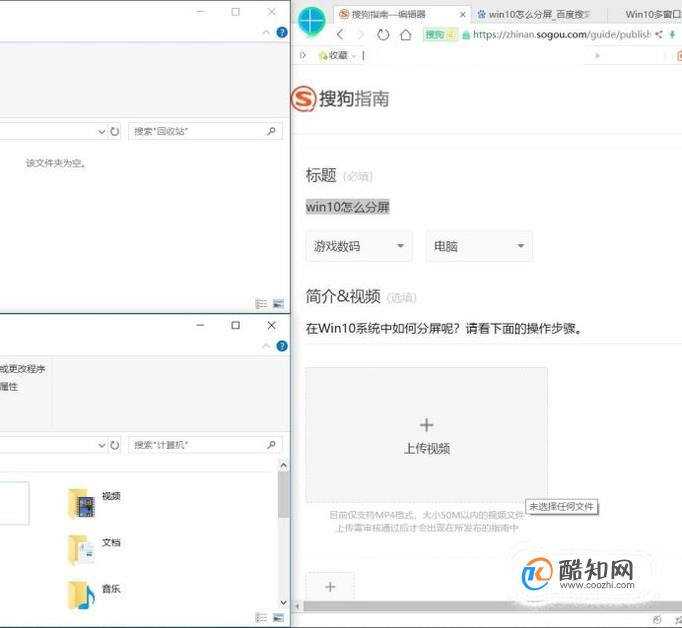Collapse the ribbon in Computer window

(x=266, y=346)
